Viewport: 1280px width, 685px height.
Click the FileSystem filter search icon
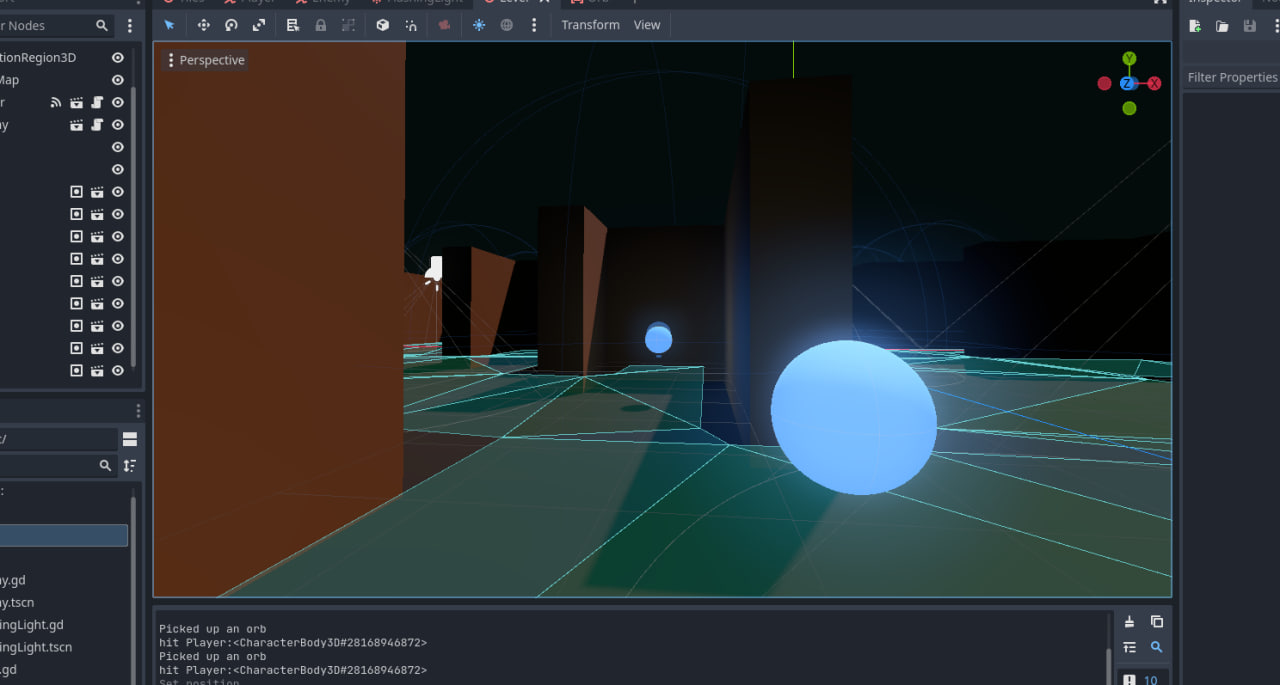point(105,466)
